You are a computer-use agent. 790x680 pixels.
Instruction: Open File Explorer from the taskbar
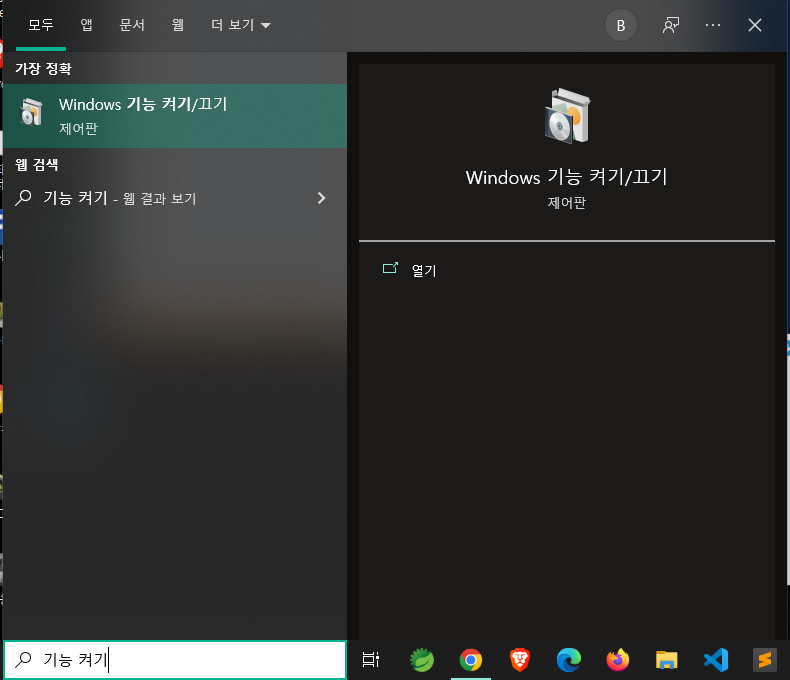667,660
